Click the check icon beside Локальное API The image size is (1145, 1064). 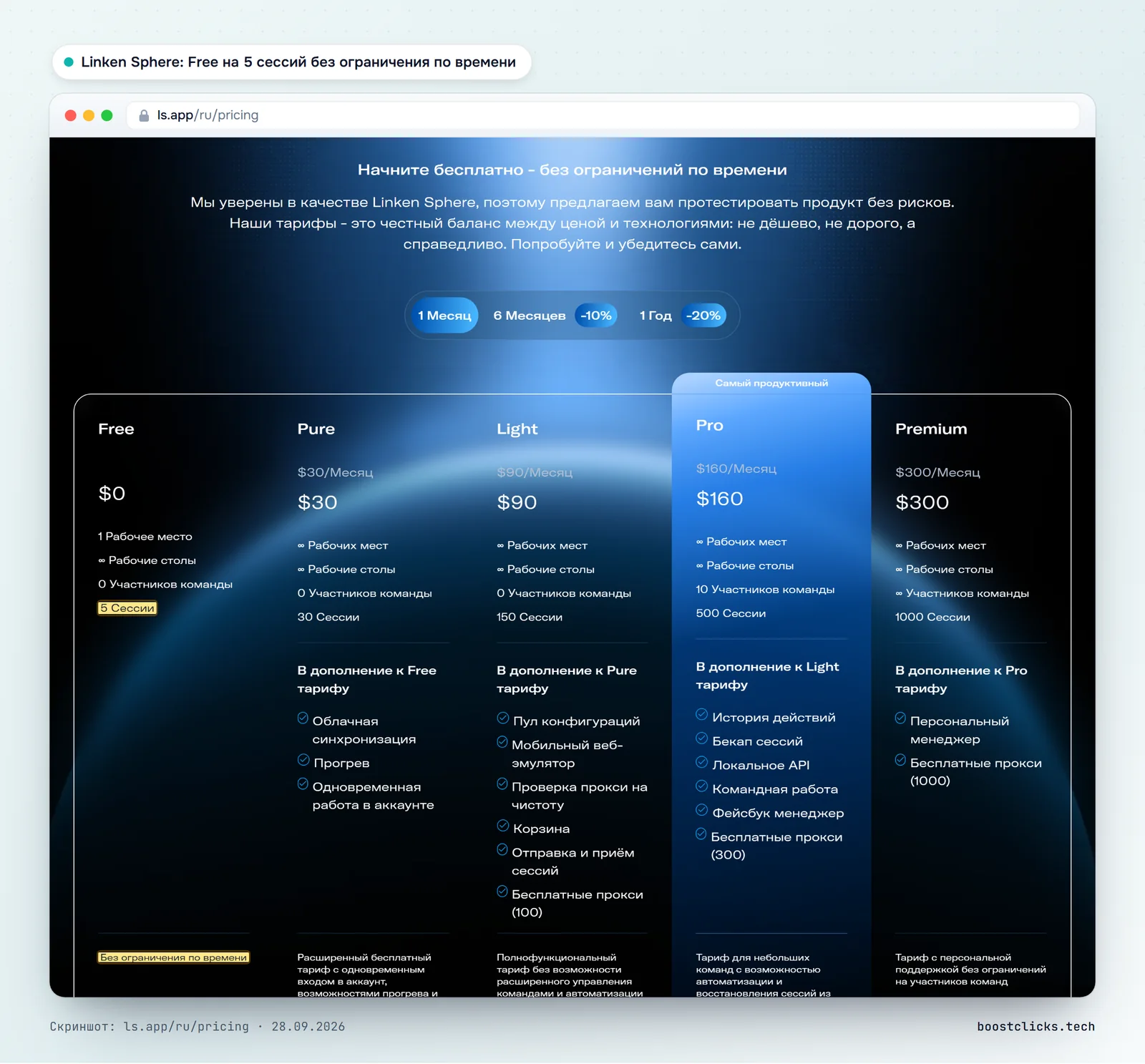pyautogui.click(x=702, y=762)
